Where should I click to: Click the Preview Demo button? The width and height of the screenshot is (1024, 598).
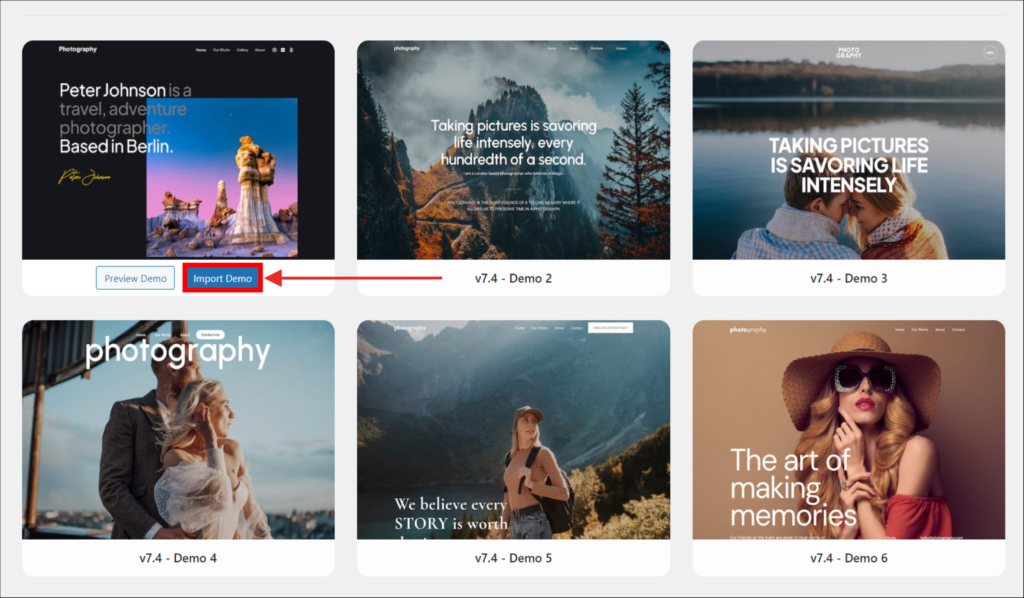(x=135, y=278)
